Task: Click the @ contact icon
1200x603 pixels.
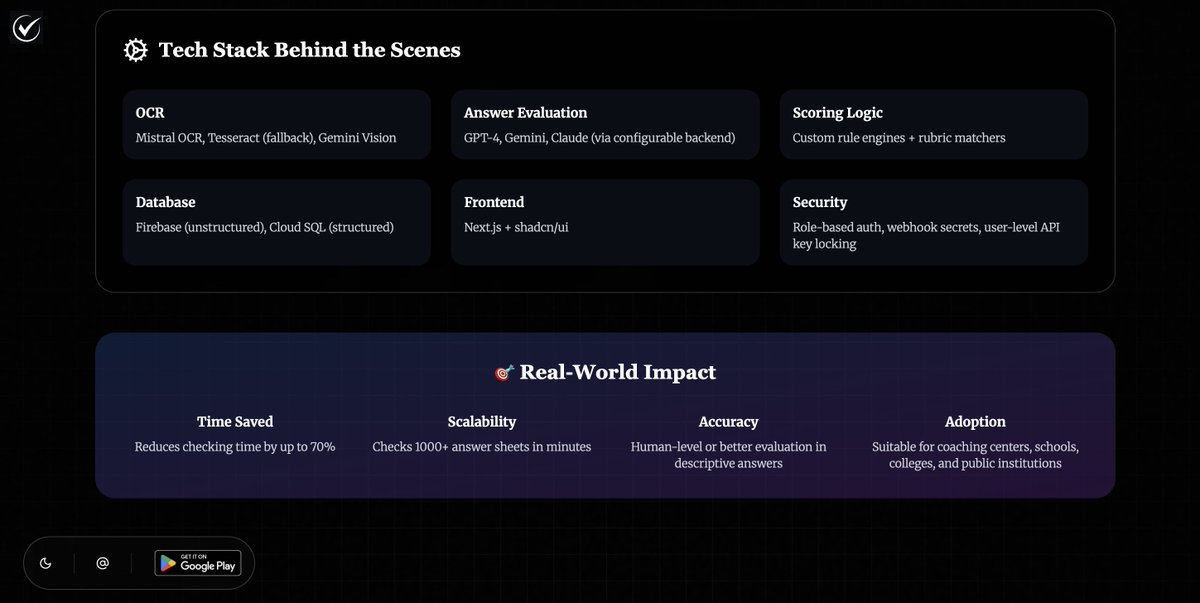Action: [x=102, y=563]
